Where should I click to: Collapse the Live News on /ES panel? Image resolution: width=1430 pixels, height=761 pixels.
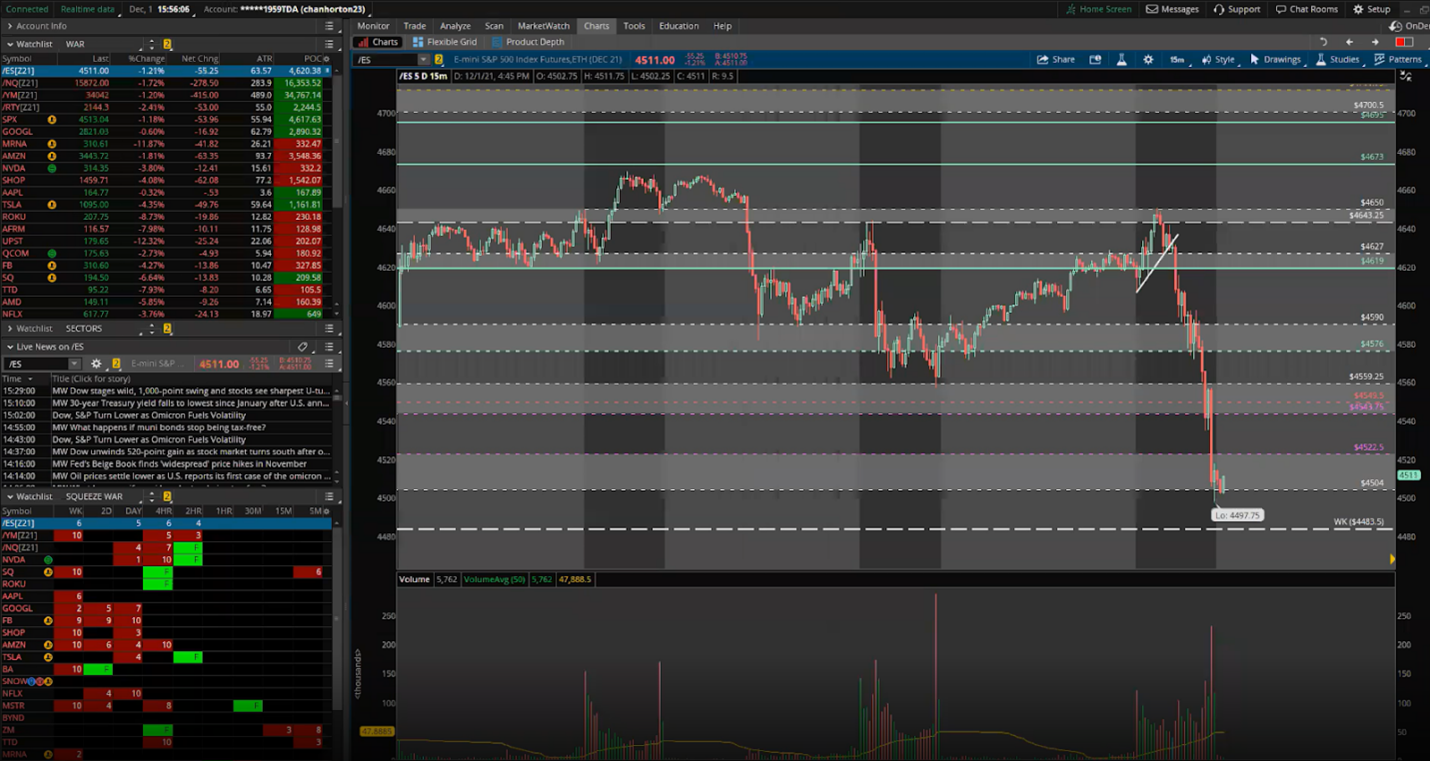coord(9,346)
